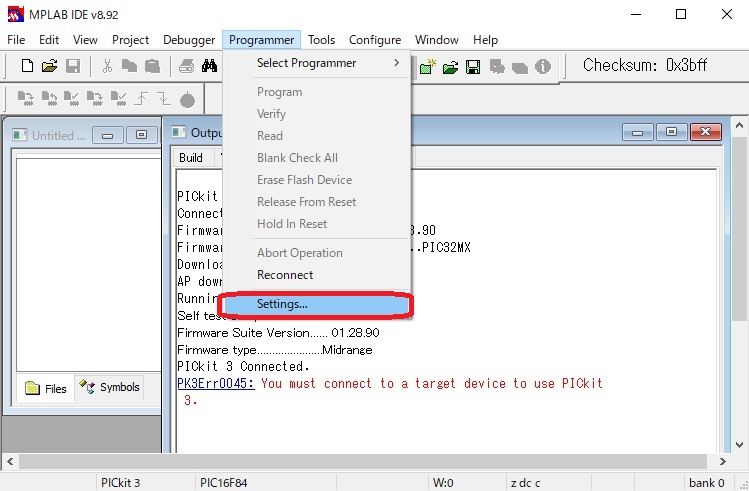Image resolution: width=749 pixels, height=491 pixels.
Task: Click the vertical scrollbar up arrow
Action: [x=739, y=125]
